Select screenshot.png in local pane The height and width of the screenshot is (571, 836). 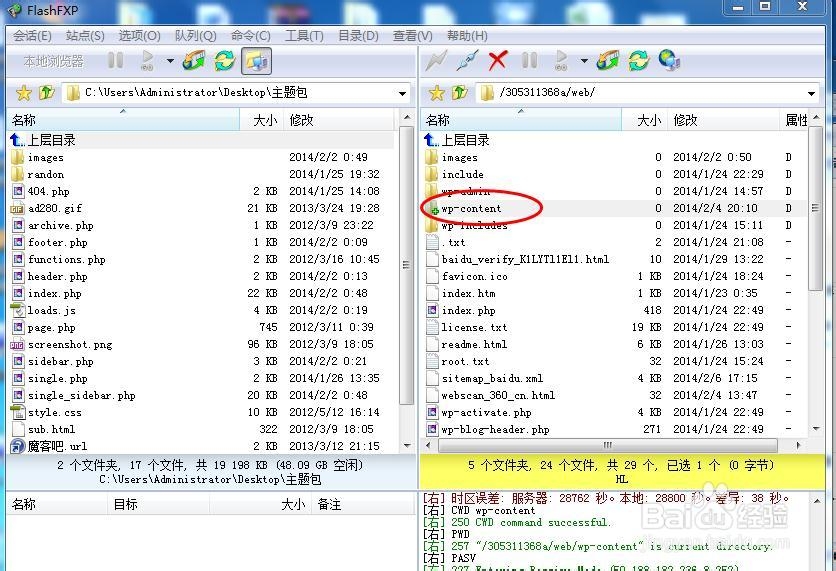coord(202,344)
